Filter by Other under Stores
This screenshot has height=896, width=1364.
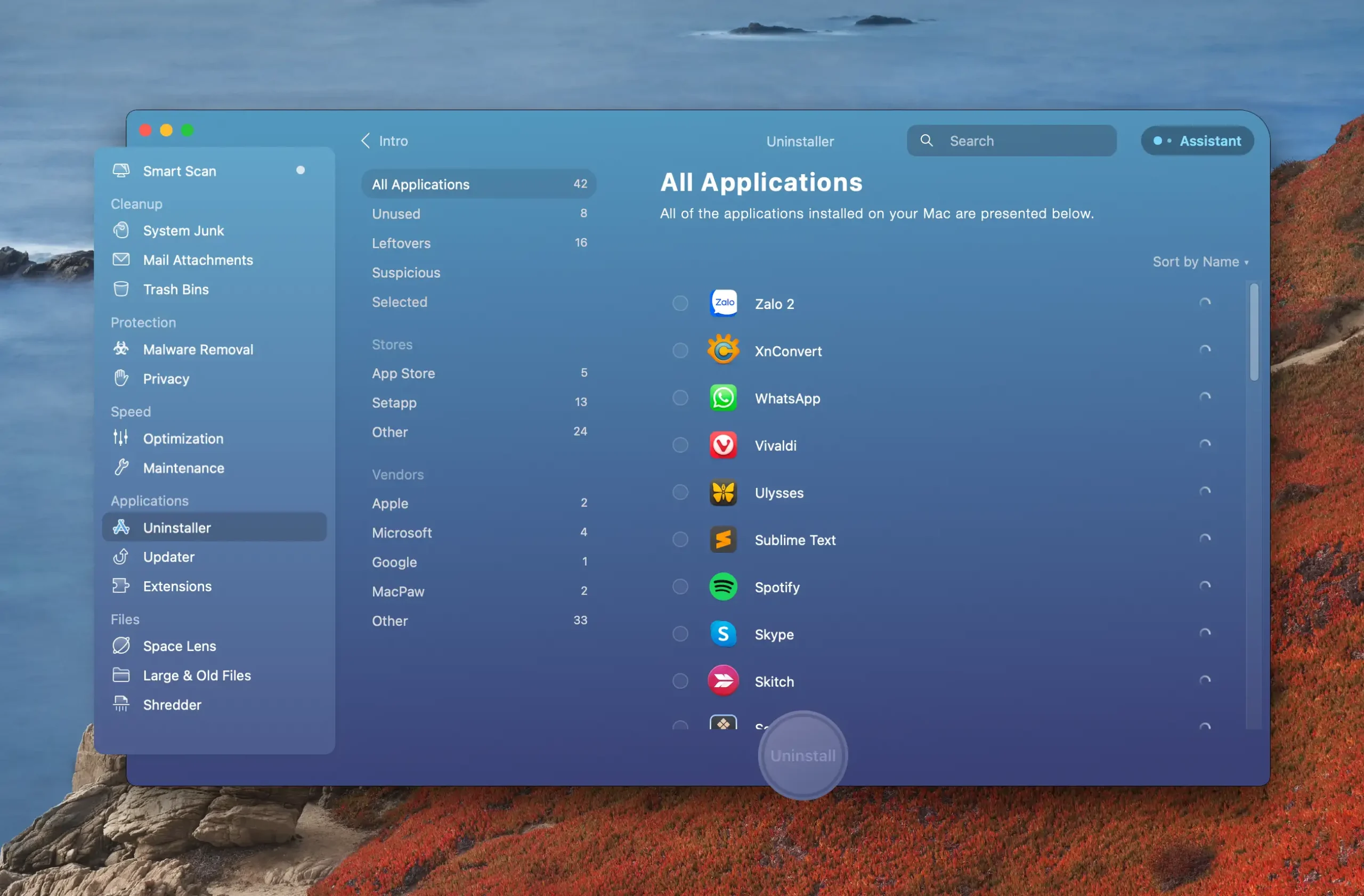(479, 431)
